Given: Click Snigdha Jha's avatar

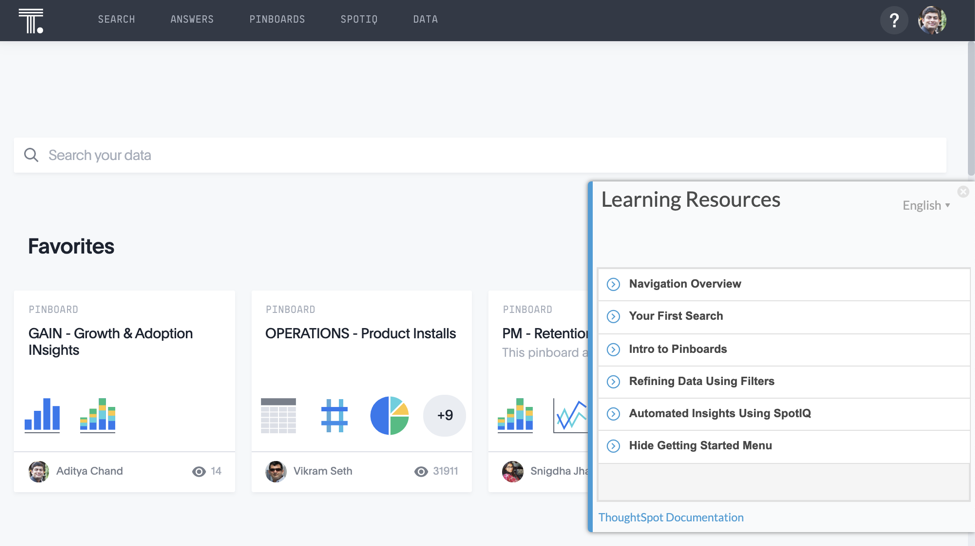Looking at the screenshot, I should click(512, 471).
